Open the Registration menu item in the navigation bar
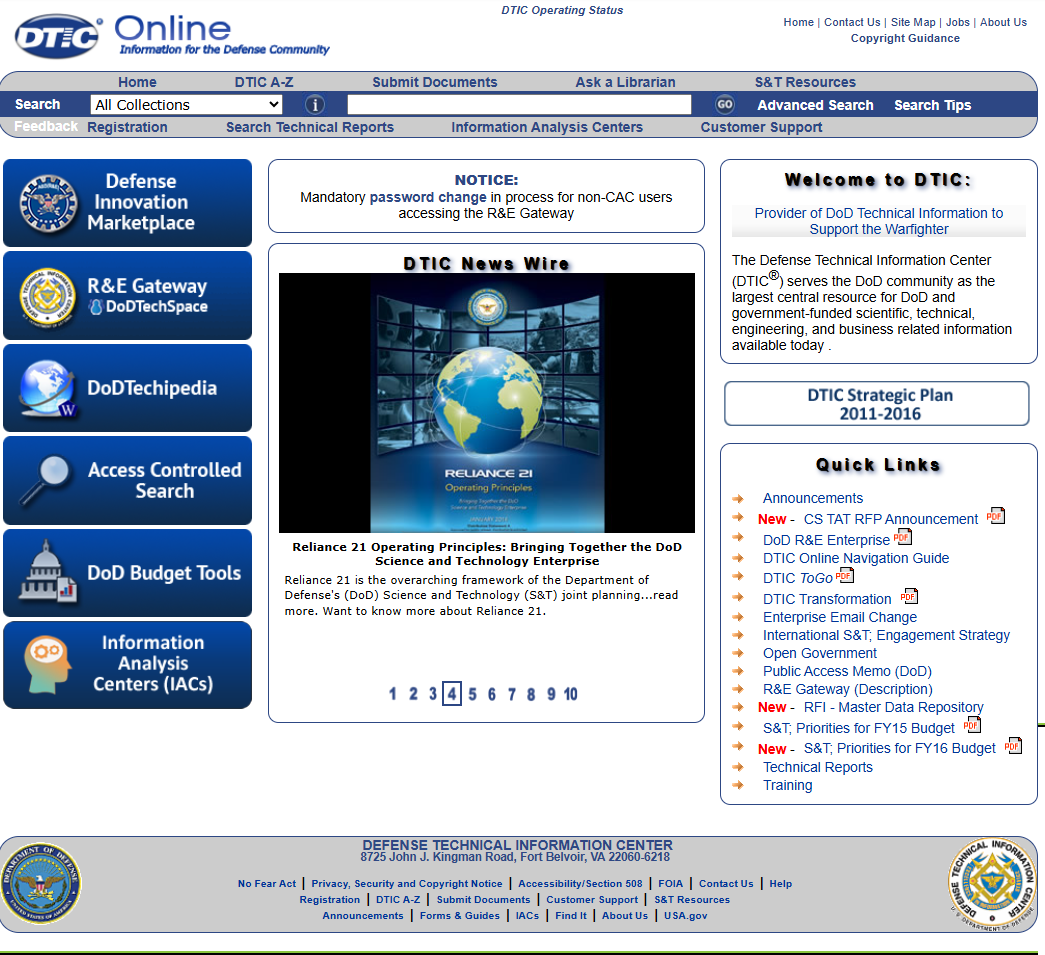Image resolution: width=1045 pixels, height=955 pixels. [x=127, y=127]
